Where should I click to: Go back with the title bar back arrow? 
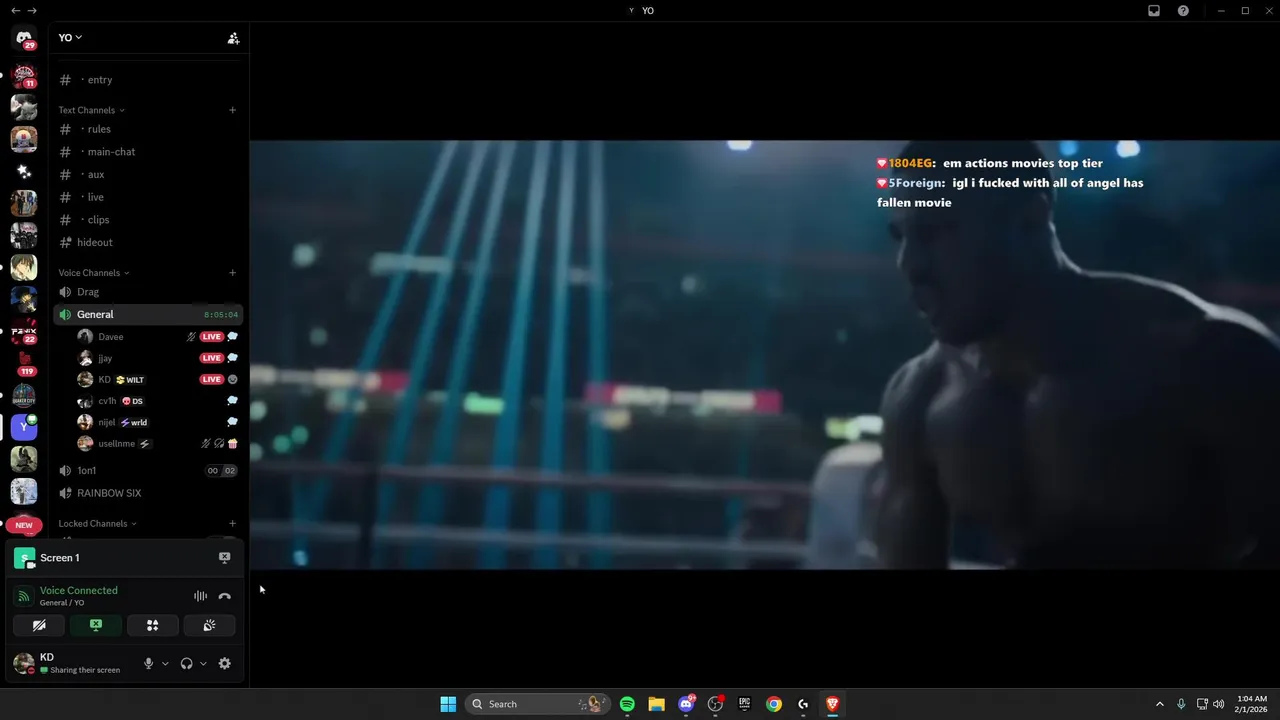[x=15, y=10]
